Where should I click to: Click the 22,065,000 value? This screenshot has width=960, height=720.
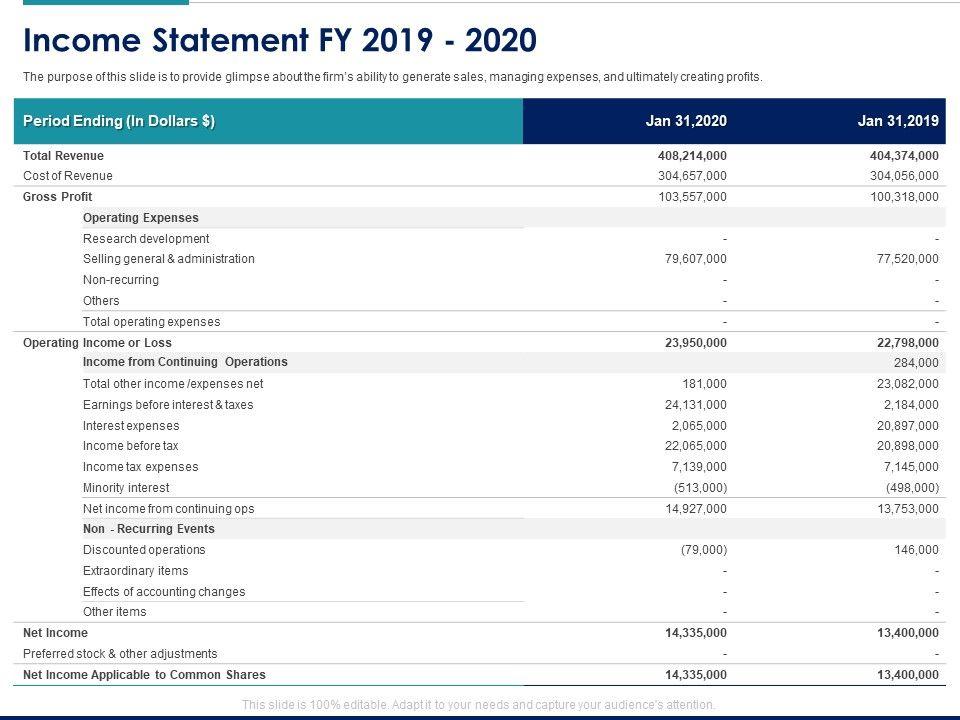pos(696,446)
